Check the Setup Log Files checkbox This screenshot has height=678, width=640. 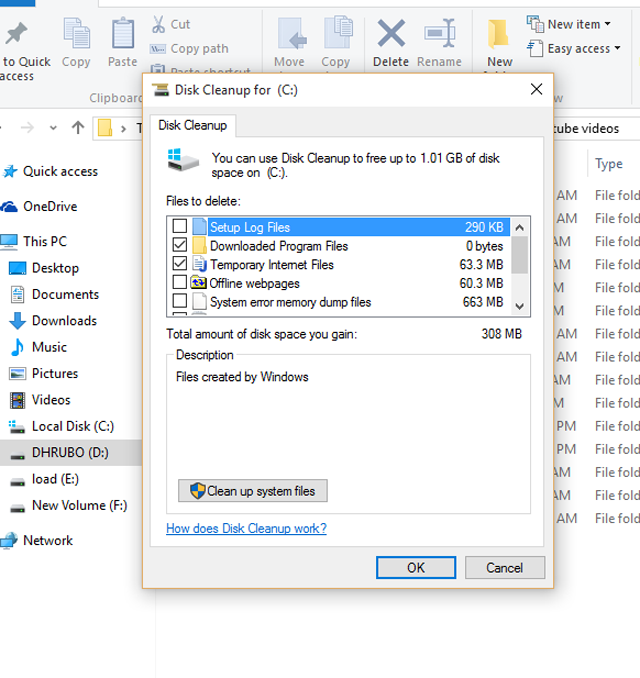(179, 226)
